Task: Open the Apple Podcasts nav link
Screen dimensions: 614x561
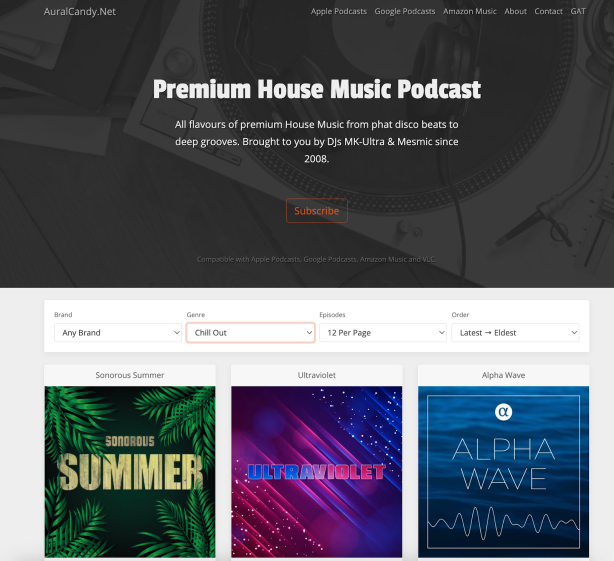Action: pos(339,11)
